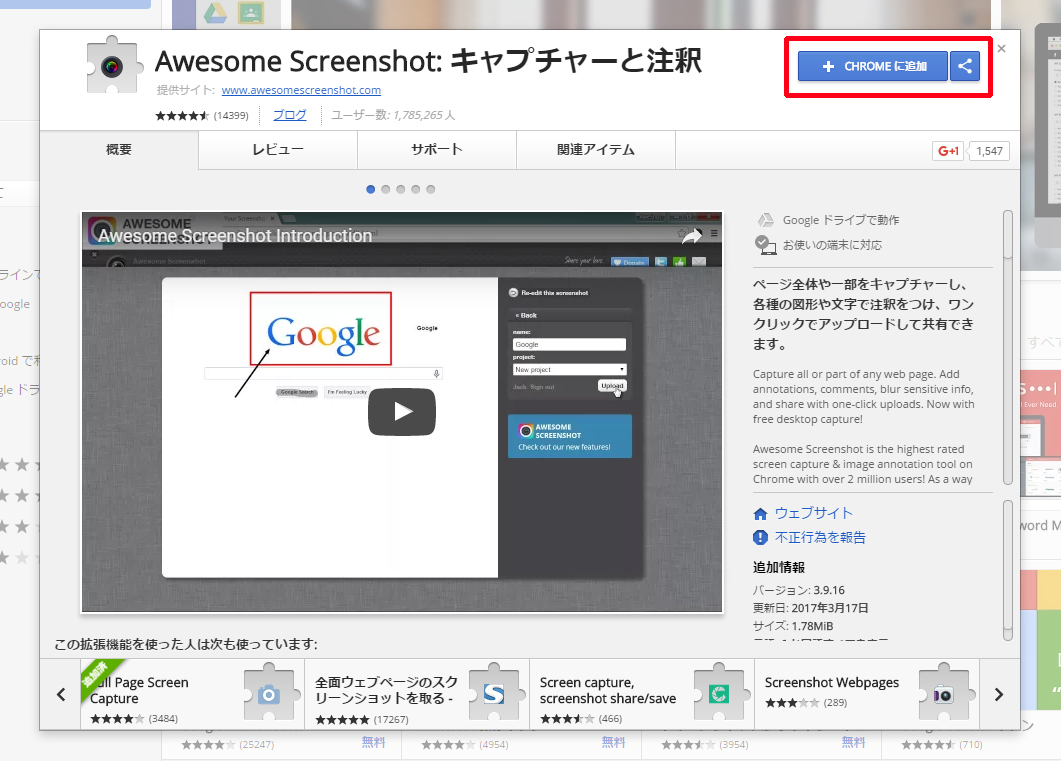Switch to the 関連アイテム tab
This screenshot has height=761, width=1061.
coord(596,149)
